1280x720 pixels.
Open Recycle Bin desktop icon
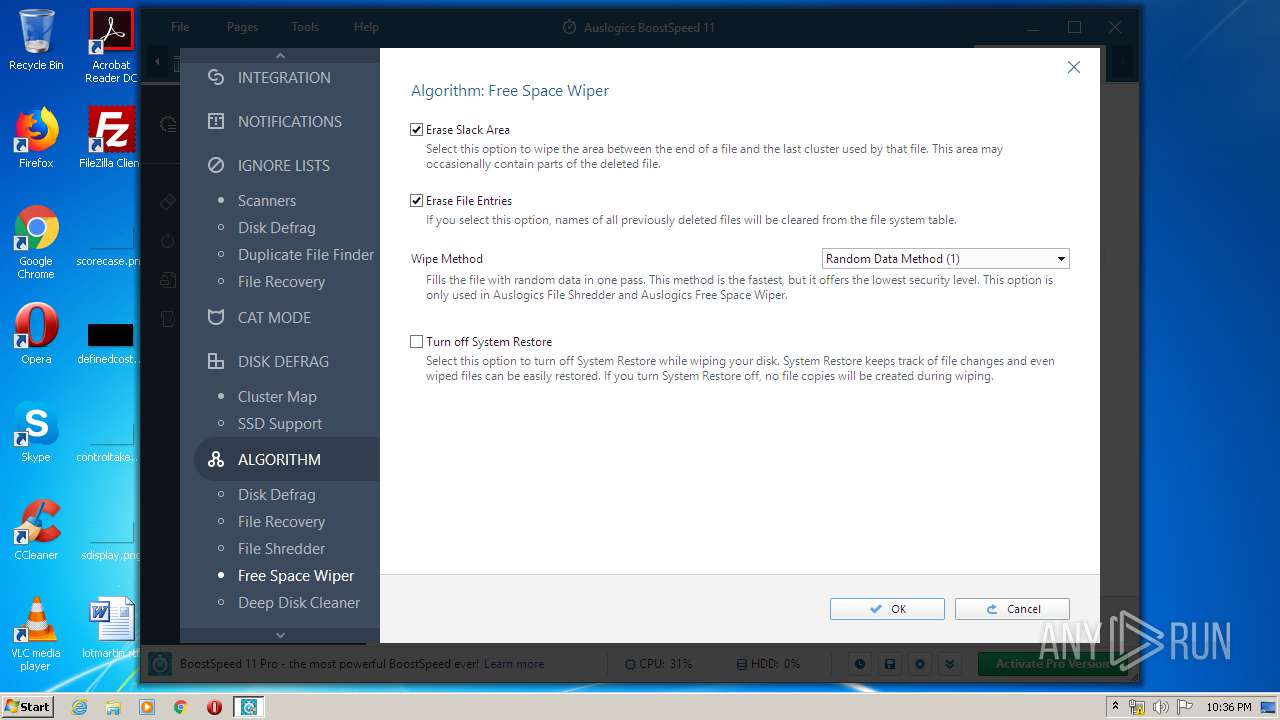point(36,40)
